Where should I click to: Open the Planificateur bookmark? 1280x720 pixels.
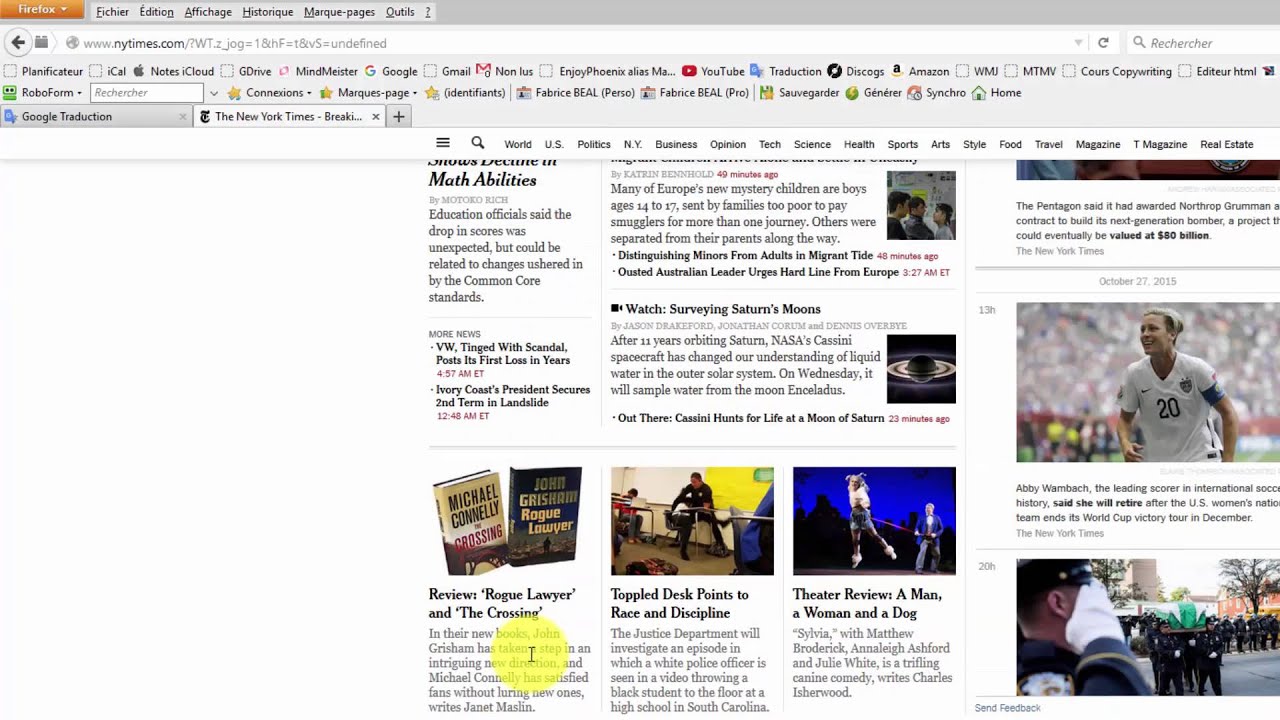[x=43, y=71]
